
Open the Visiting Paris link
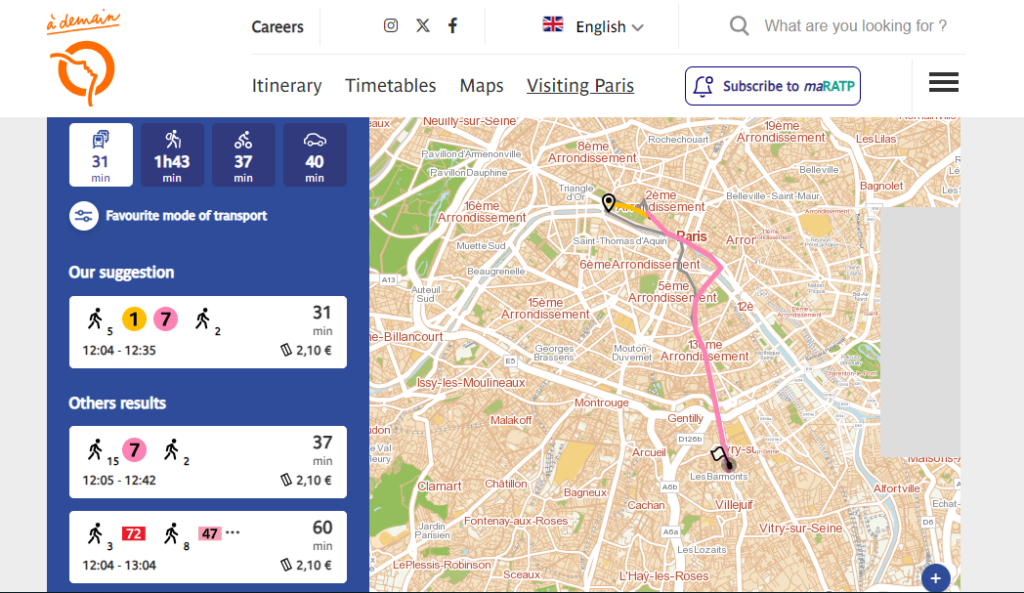point(580,86)
